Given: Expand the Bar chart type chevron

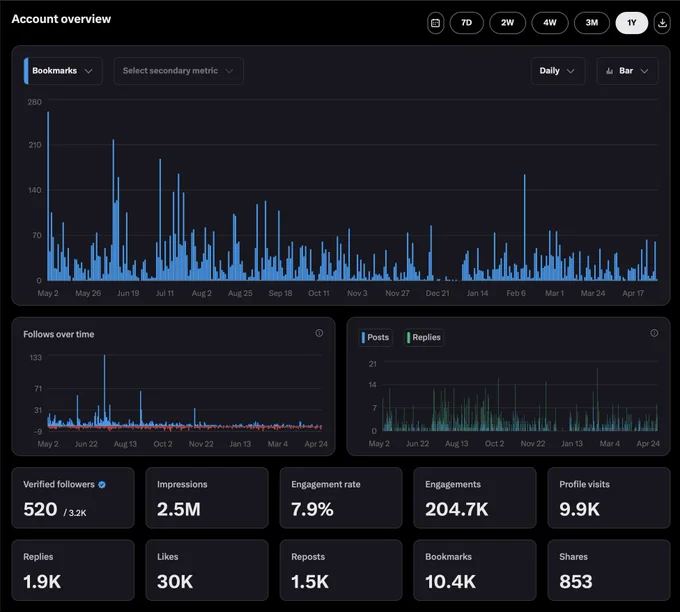Looking at the screenshot, I should 644,71.
